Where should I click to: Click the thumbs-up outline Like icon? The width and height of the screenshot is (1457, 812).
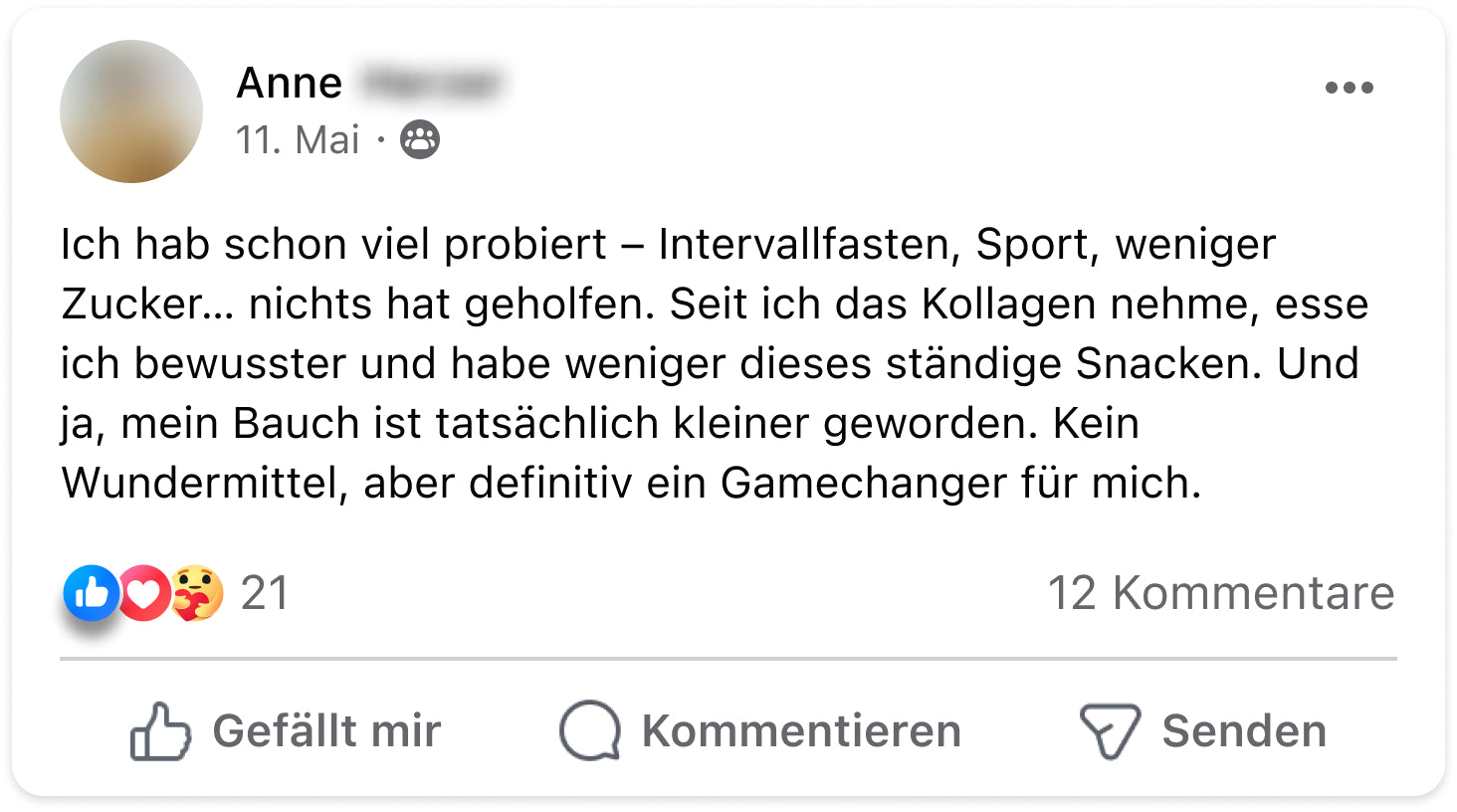(x=160, y=731)
